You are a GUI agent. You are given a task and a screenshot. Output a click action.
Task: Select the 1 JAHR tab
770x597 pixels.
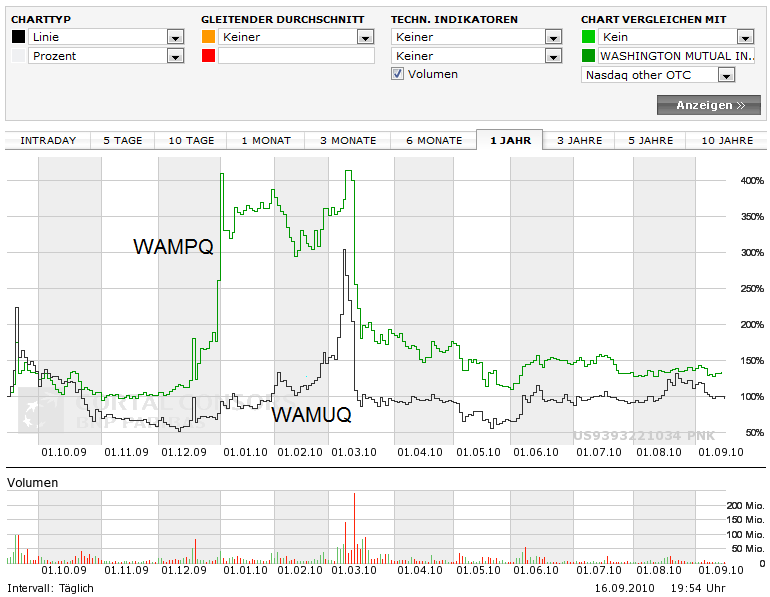510,140
